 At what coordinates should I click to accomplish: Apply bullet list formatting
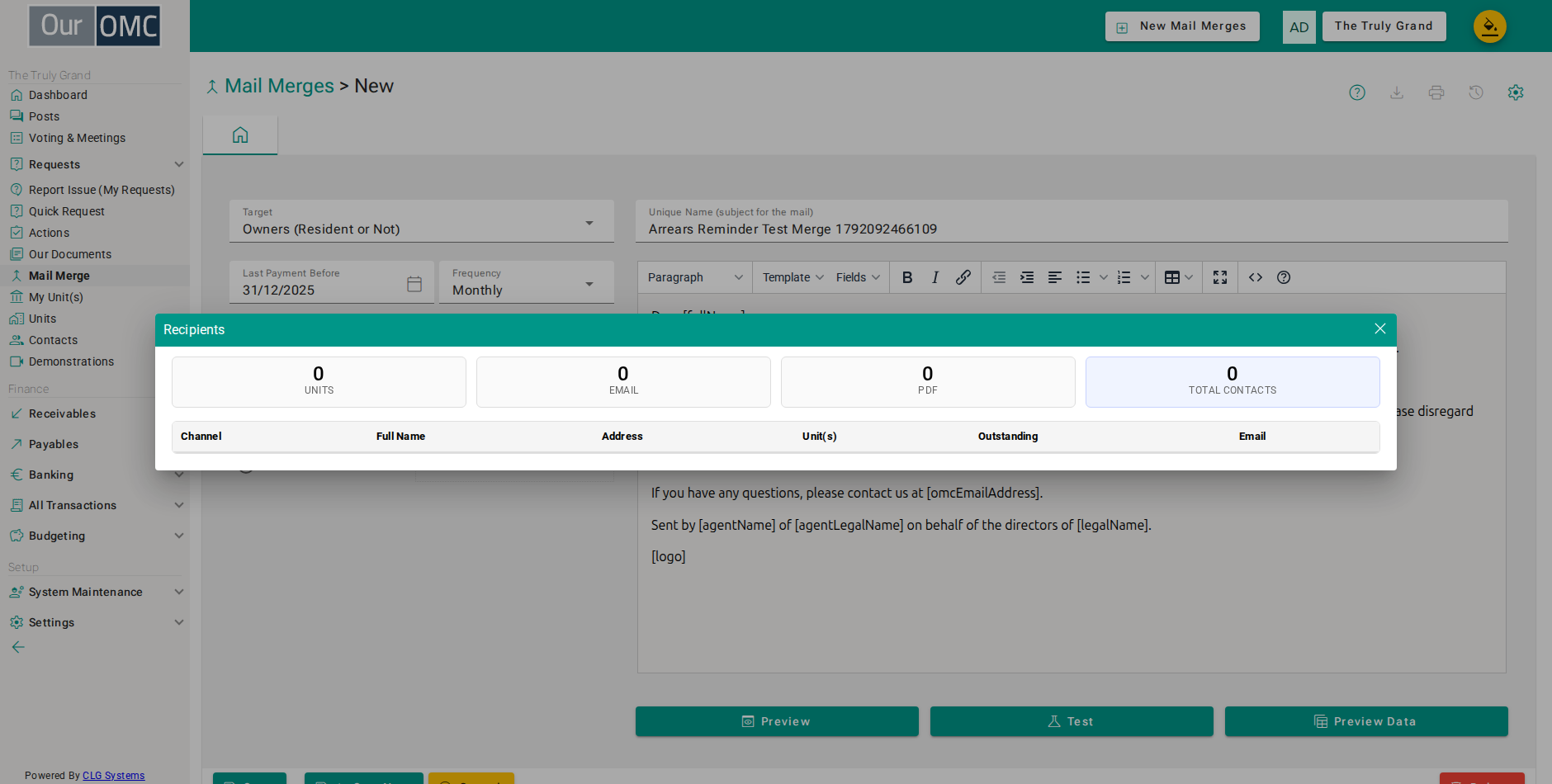tap(1083, 277)
